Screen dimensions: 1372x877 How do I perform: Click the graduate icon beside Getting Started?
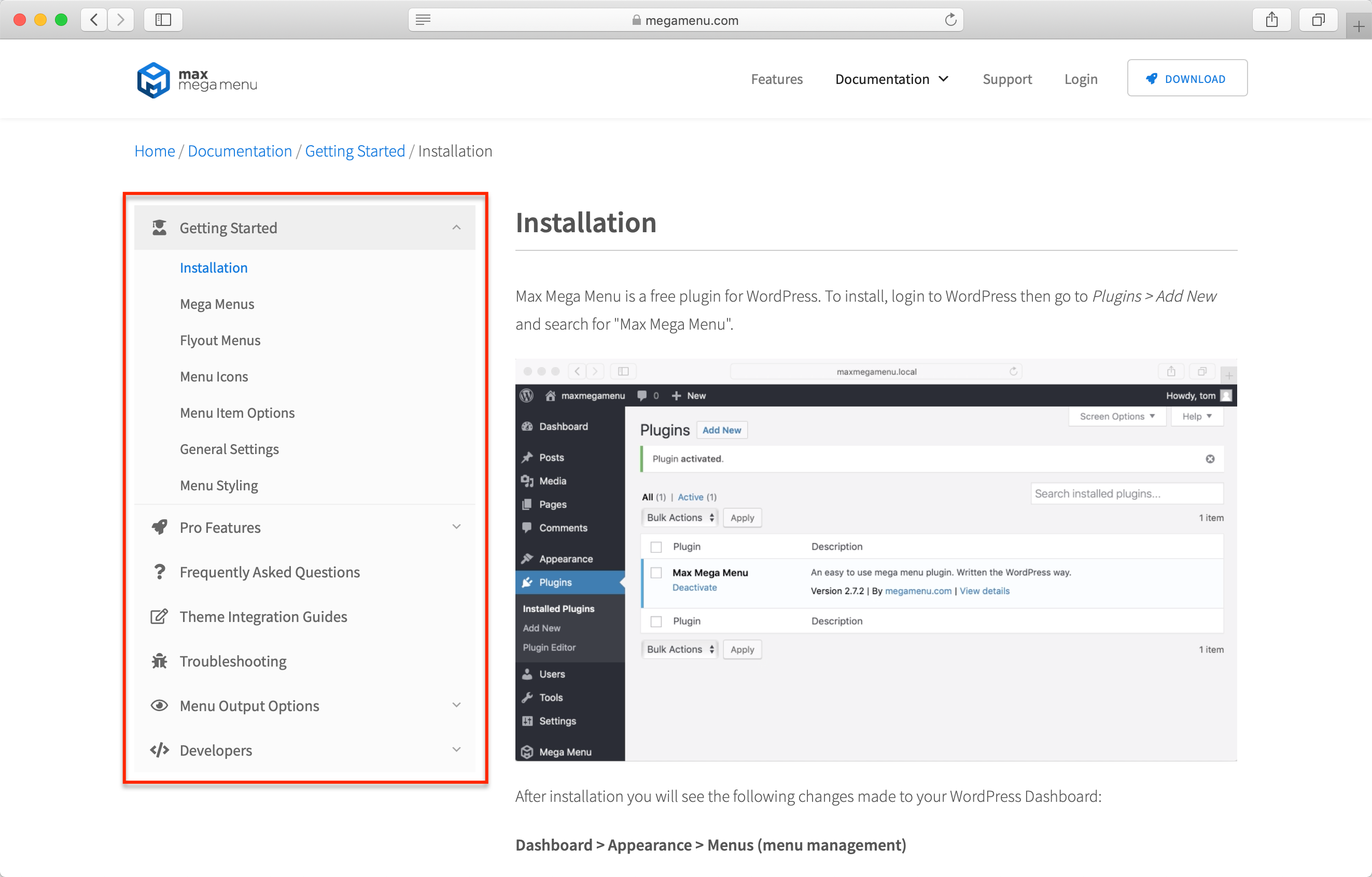(x=160, y=228)
